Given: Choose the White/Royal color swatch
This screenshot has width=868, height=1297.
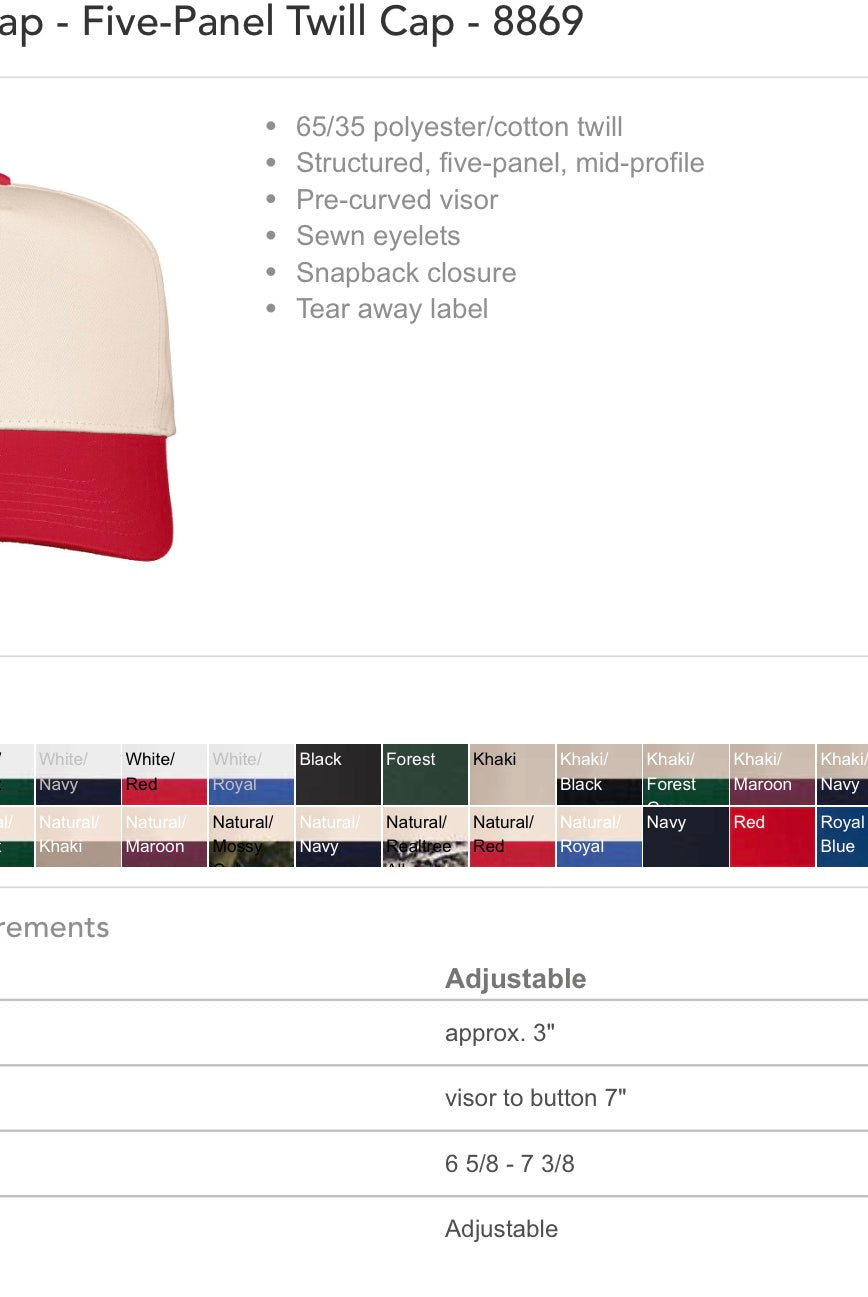Looking at the screenshot, I should coord(251,774).
